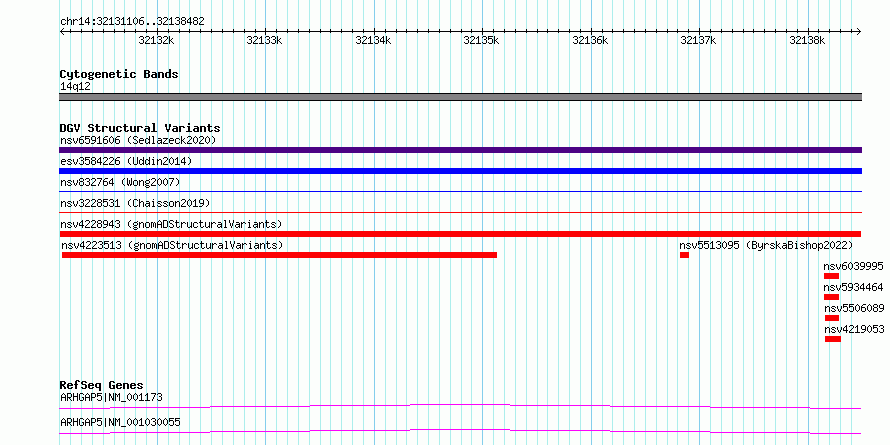Click the magenta ARHGAP5|NM_001173 intron line
890x445 pixels.
pos(460,406)
